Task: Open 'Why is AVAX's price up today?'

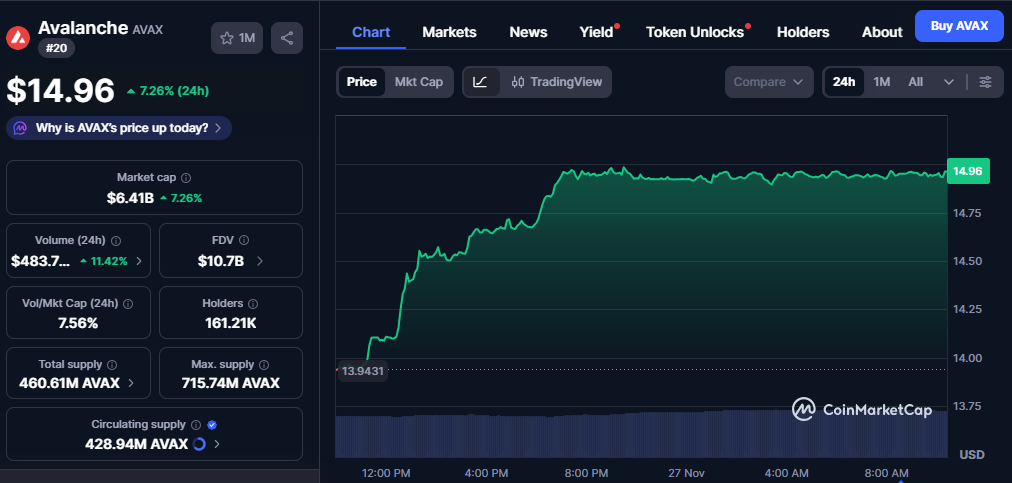Action: tap(119, 128)
